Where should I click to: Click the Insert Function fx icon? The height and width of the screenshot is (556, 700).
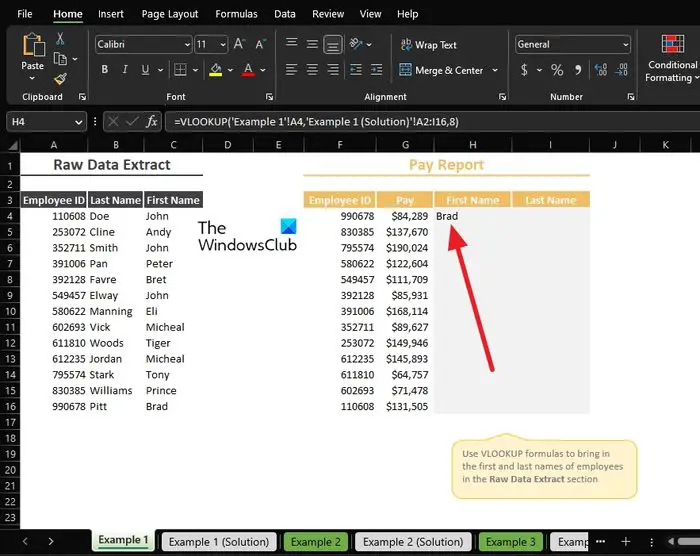pos(152,121)
